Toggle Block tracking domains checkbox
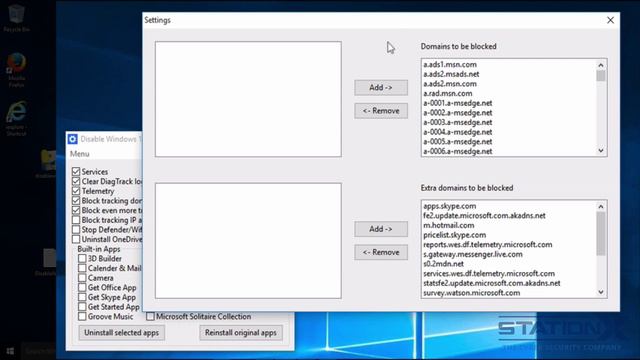Viewport: 640px width, 360px height. pos(76,201)
